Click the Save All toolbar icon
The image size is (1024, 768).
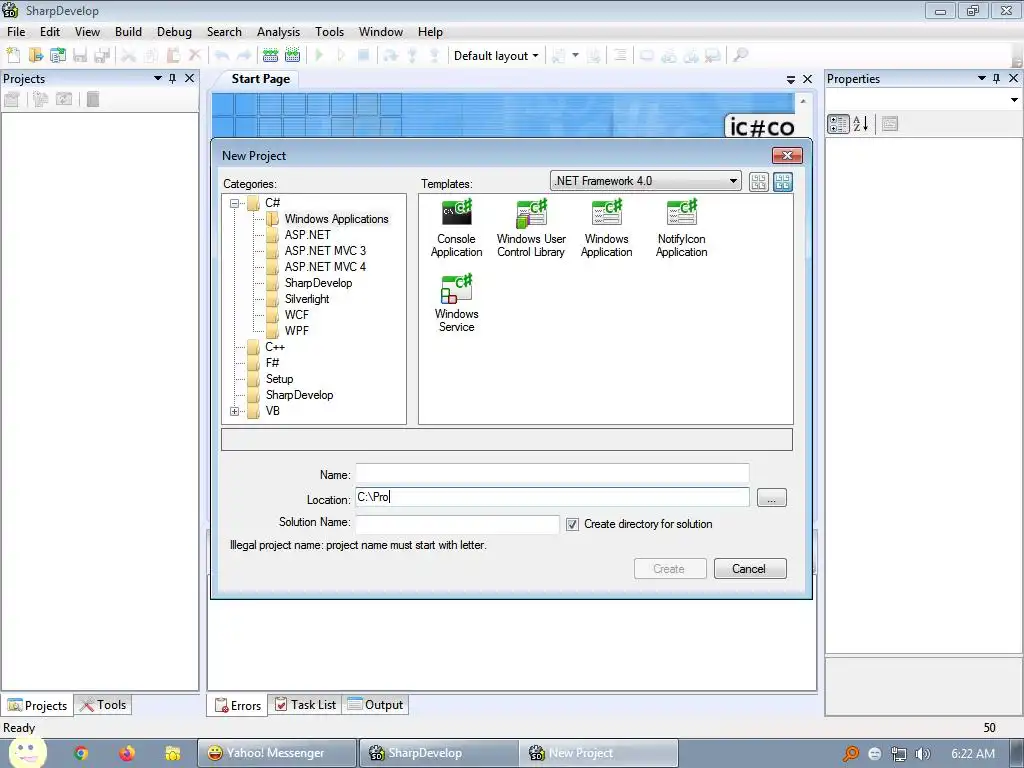(102, 56)
